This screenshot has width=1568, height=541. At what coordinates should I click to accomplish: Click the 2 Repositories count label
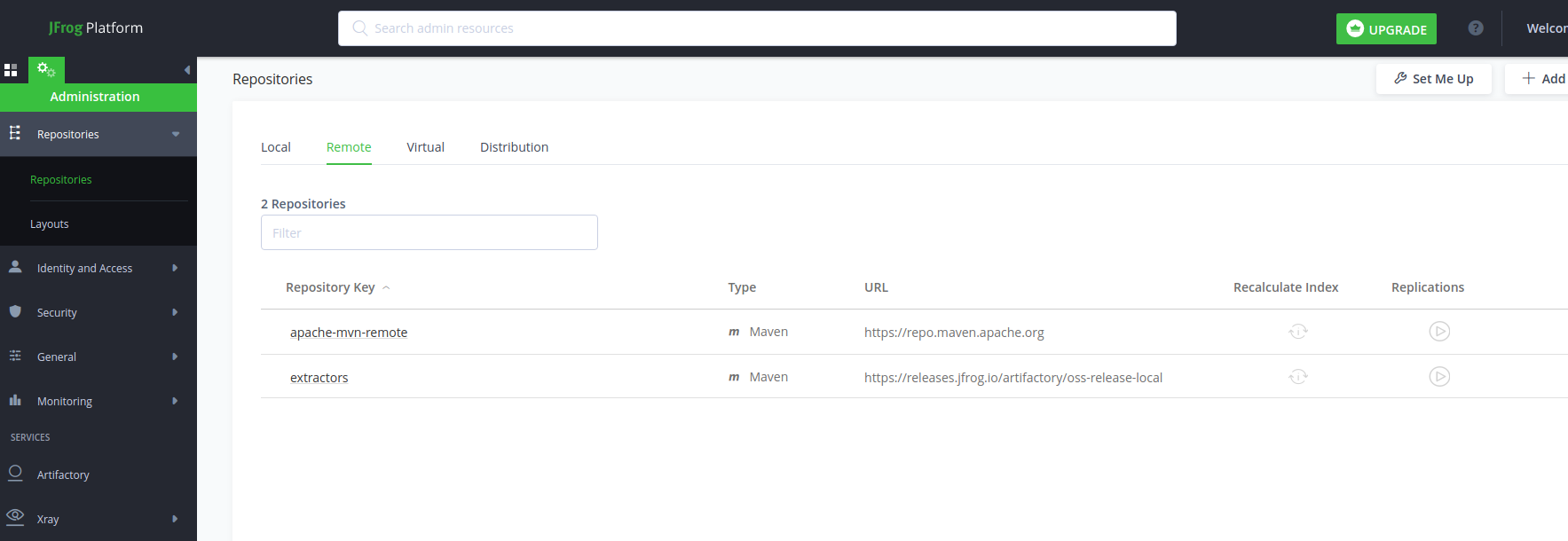point(303,204)
